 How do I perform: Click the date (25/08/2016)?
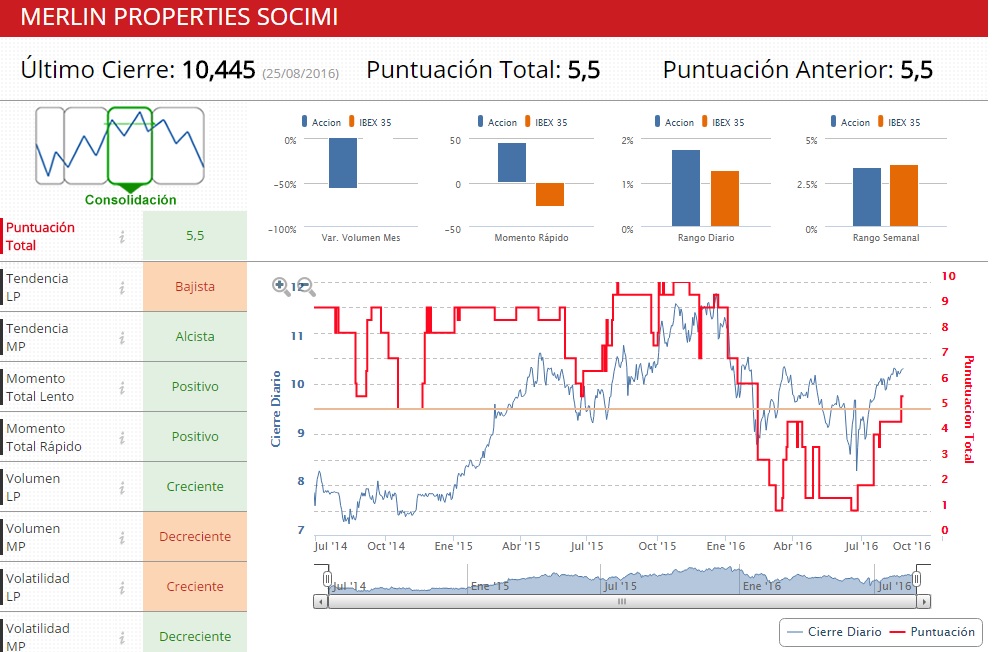point(300,73)
